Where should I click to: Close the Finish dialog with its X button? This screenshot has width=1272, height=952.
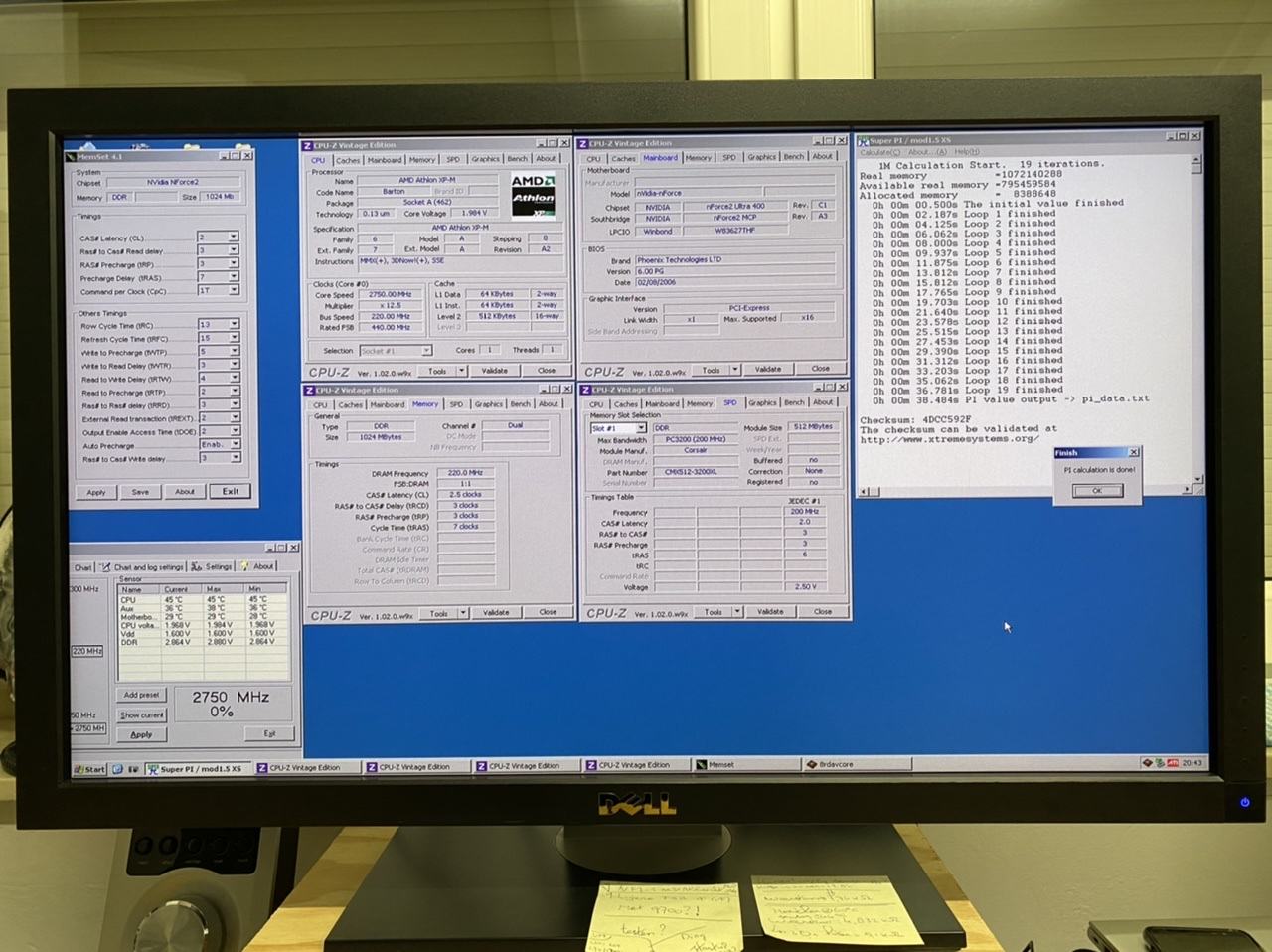point(1133,452)
